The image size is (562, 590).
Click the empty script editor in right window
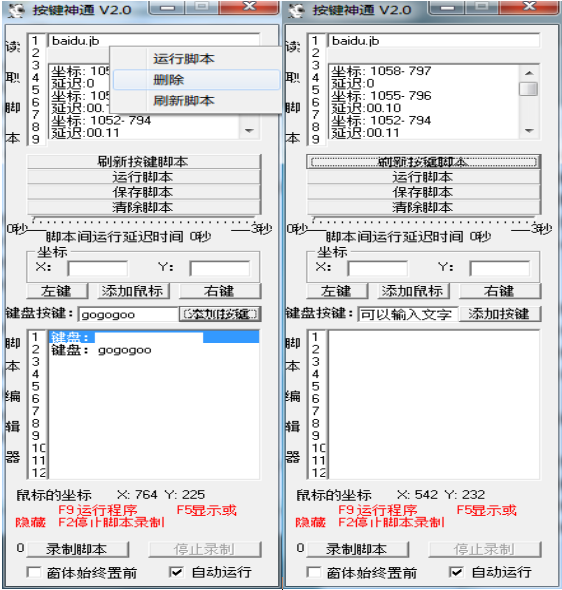pyautogui.click(x=434, y=404)
